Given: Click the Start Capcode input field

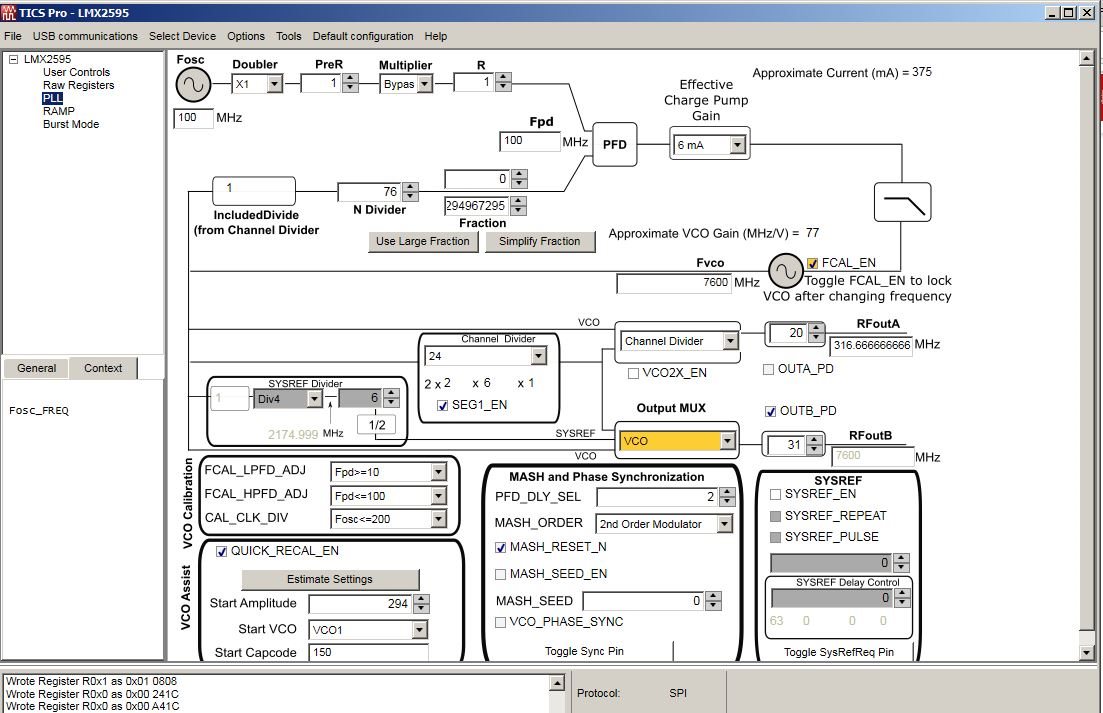Looking at the screenshot, I should 368,653.
